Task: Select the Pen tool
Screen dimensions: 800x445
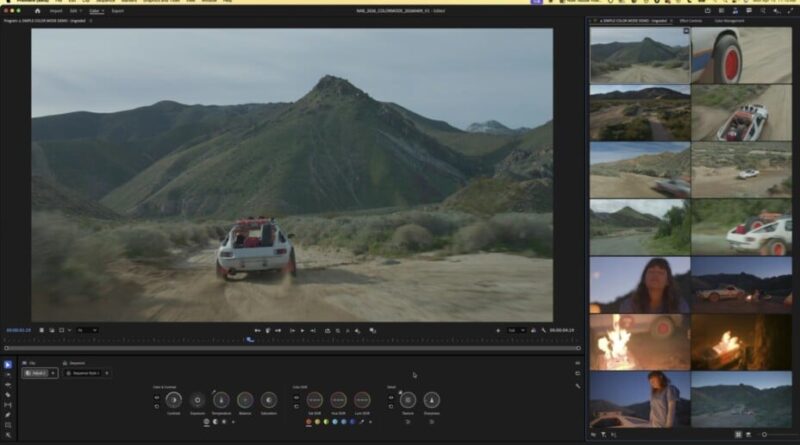Action: 8,415
